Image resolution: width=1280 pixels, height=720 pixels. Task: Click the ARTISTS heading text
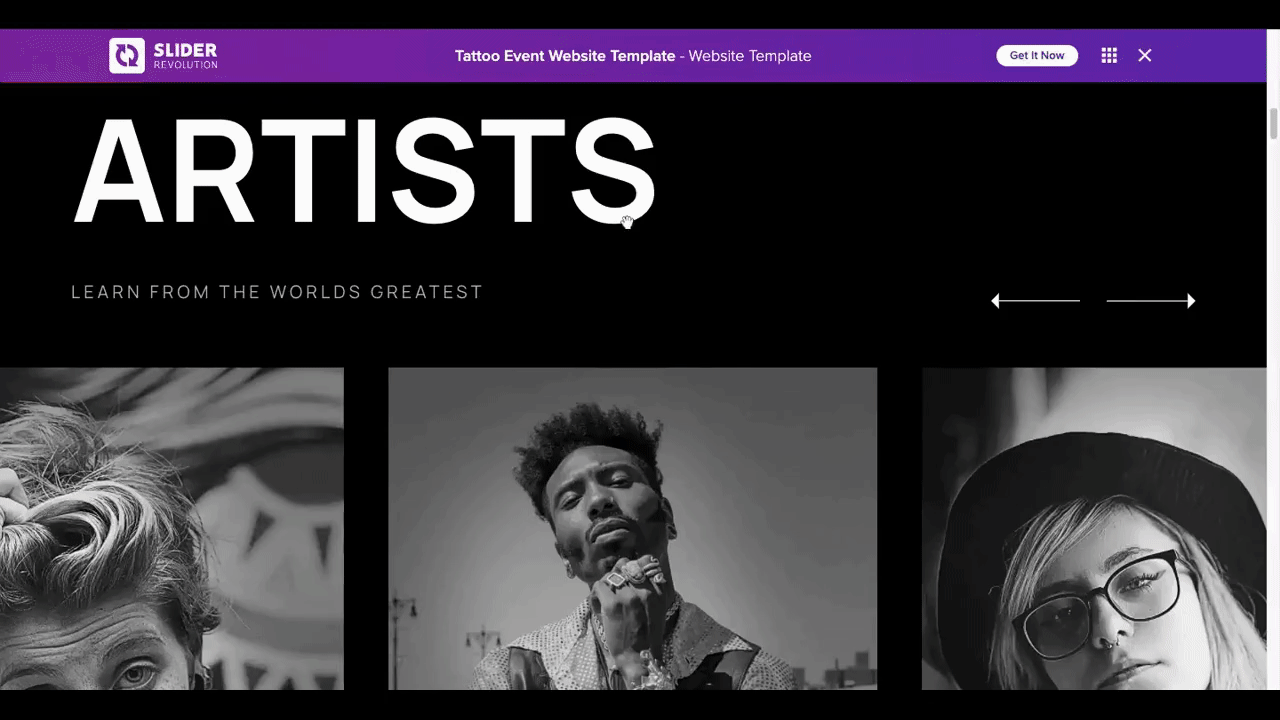point(364,172)
